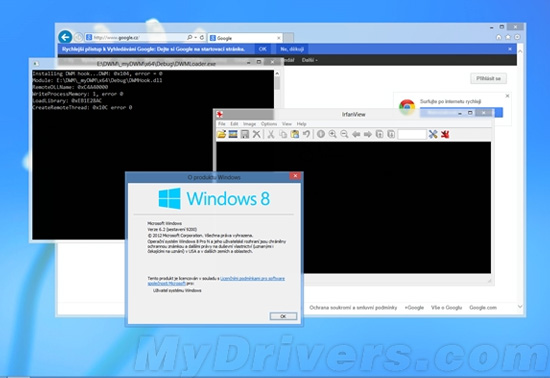Open the Microsoft license terms link
This screenshot has width=550, height=378.
[216, 281]
